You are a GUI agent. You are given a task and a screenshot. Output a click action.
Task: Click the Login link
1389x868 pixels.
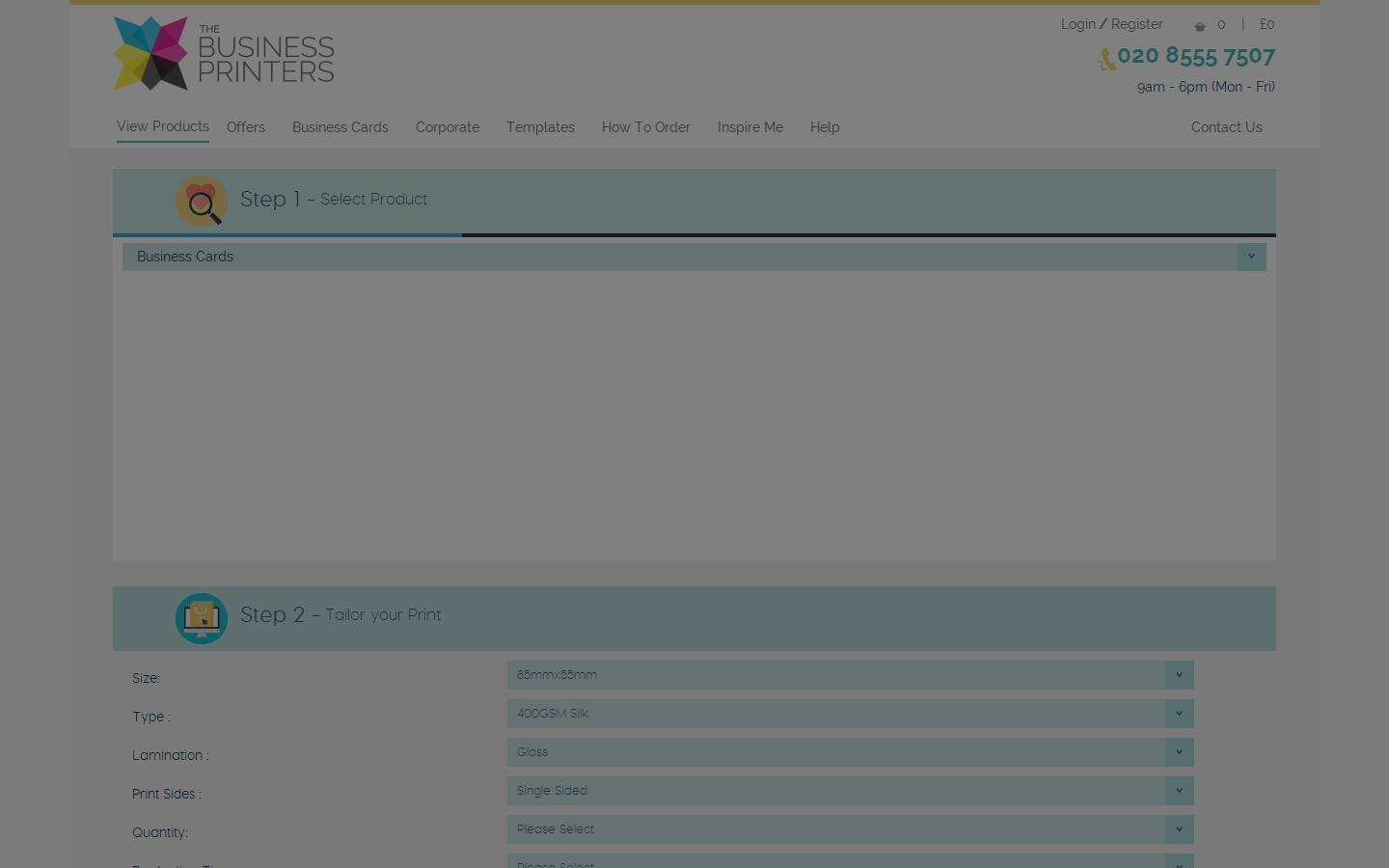click(x=1077, y=24)
